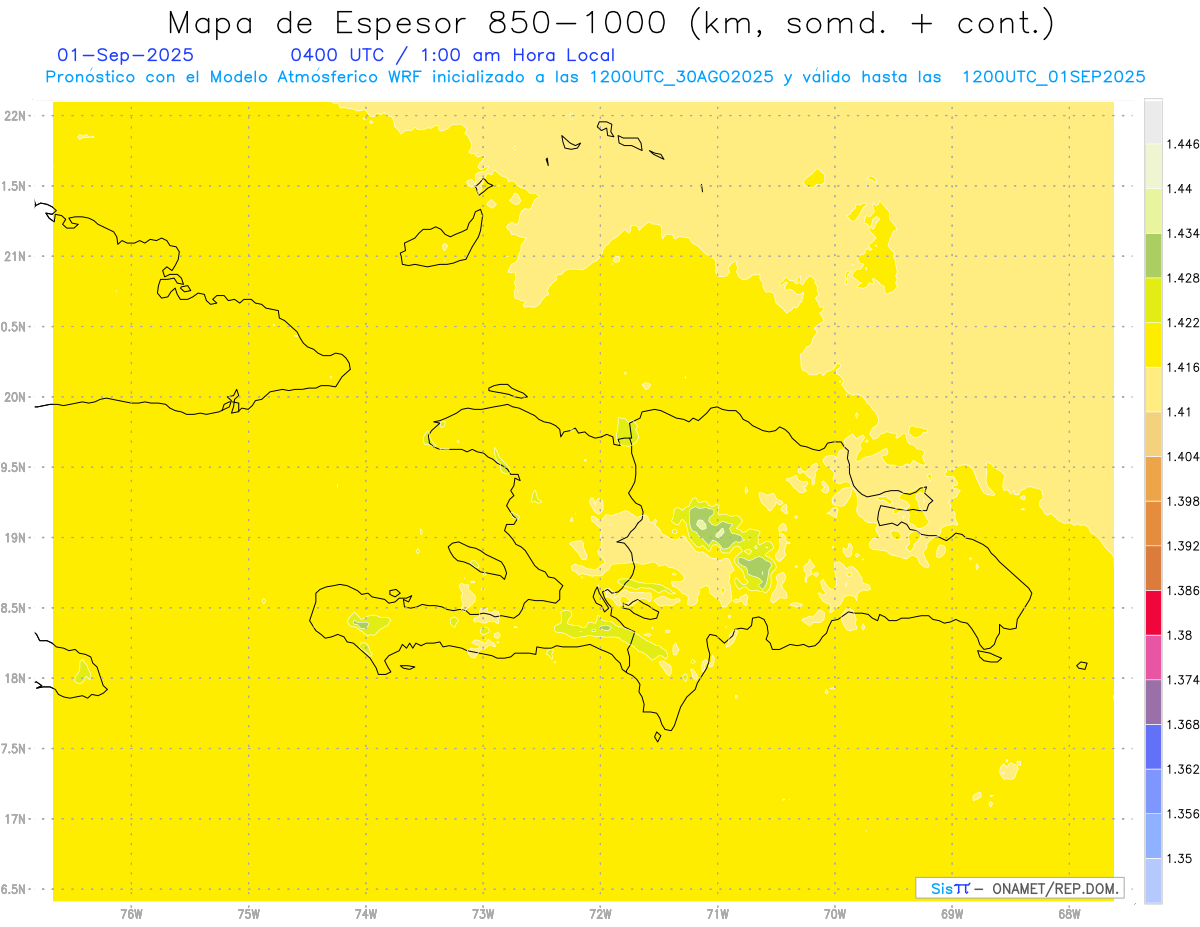
Task: Click the legend value 1.392
Action: (1185, 546)
